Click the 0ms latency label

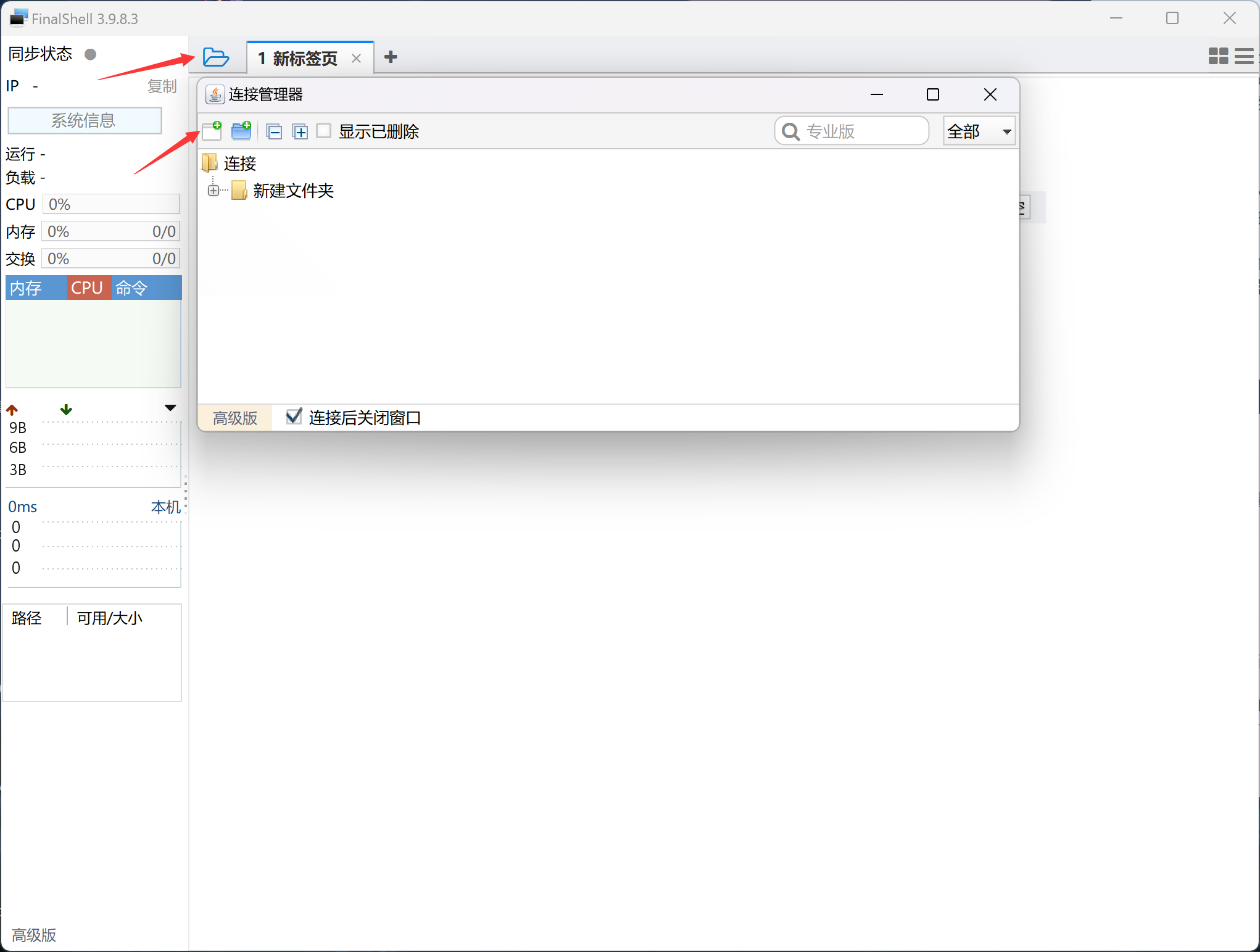23,507
